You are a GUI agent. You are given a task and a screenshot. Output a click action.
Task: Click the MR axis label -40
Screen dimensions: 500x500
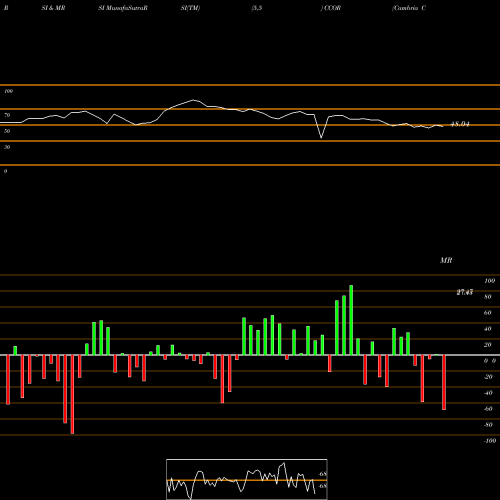click(x=488, y=393)
